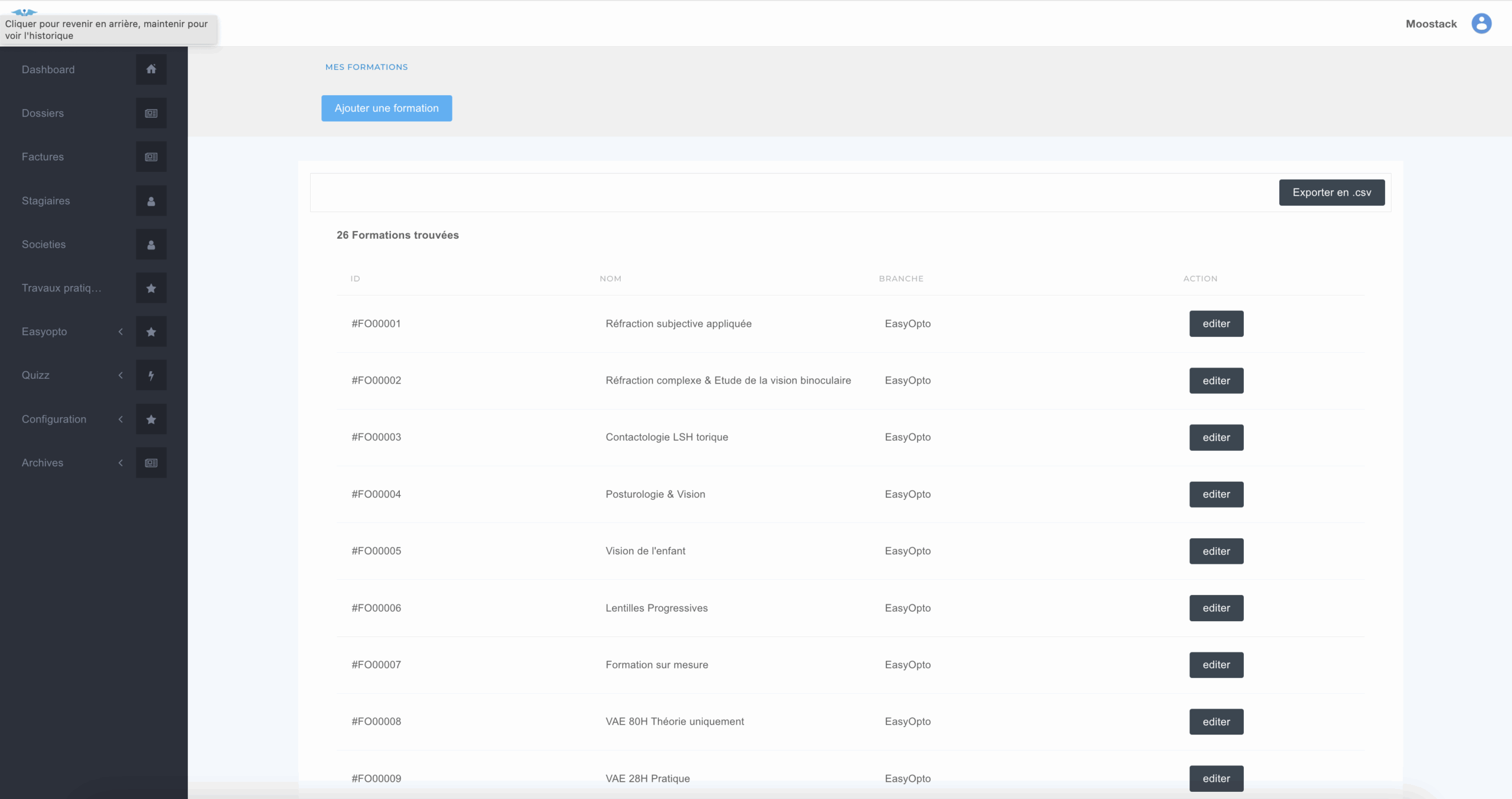Open Societies section
The image size is (1512, 799).
44,244
